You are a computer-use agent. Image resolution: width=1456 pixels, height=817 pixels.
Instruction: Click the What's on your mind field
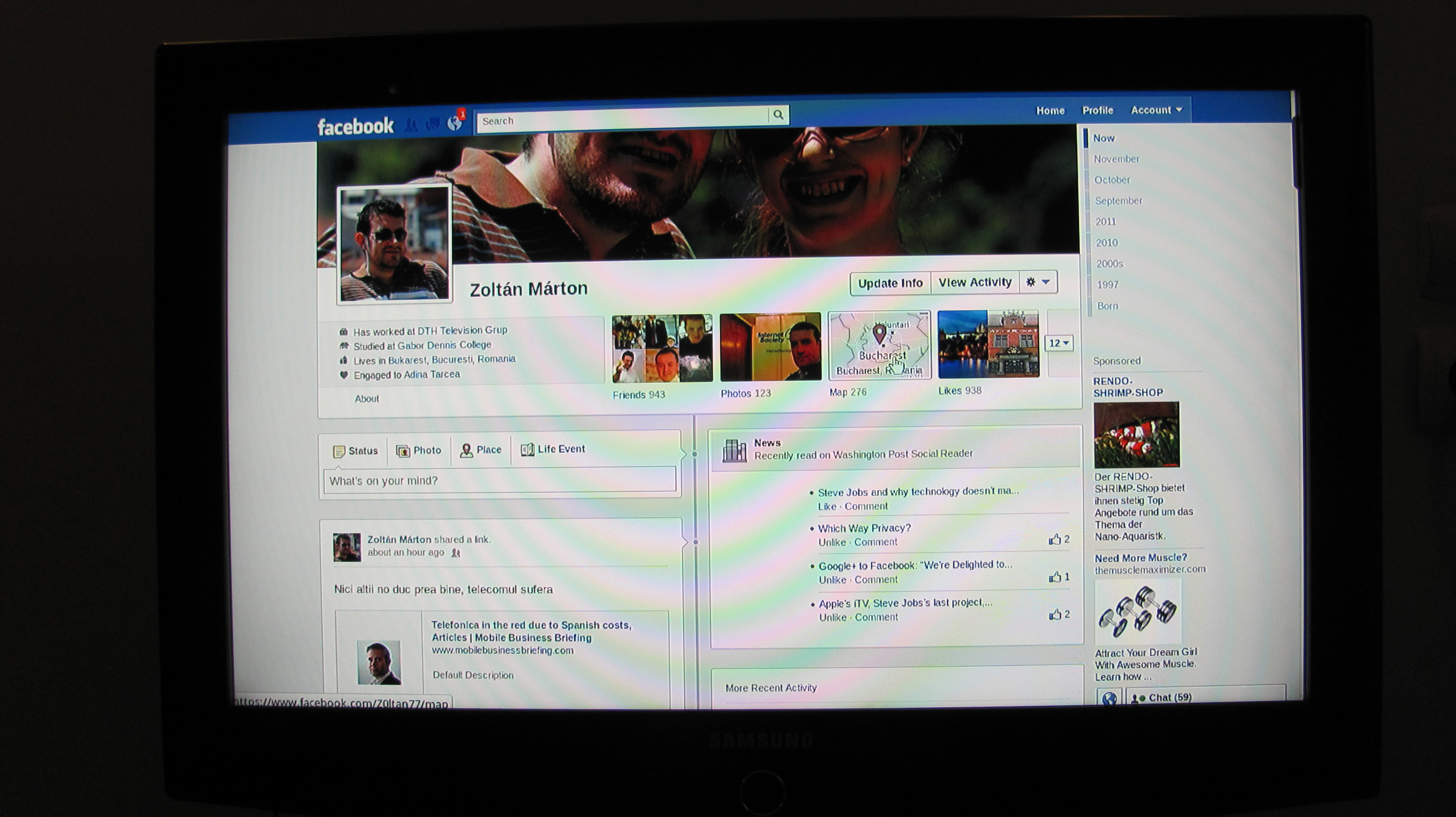pyautogui.click(x=499, y=480)
